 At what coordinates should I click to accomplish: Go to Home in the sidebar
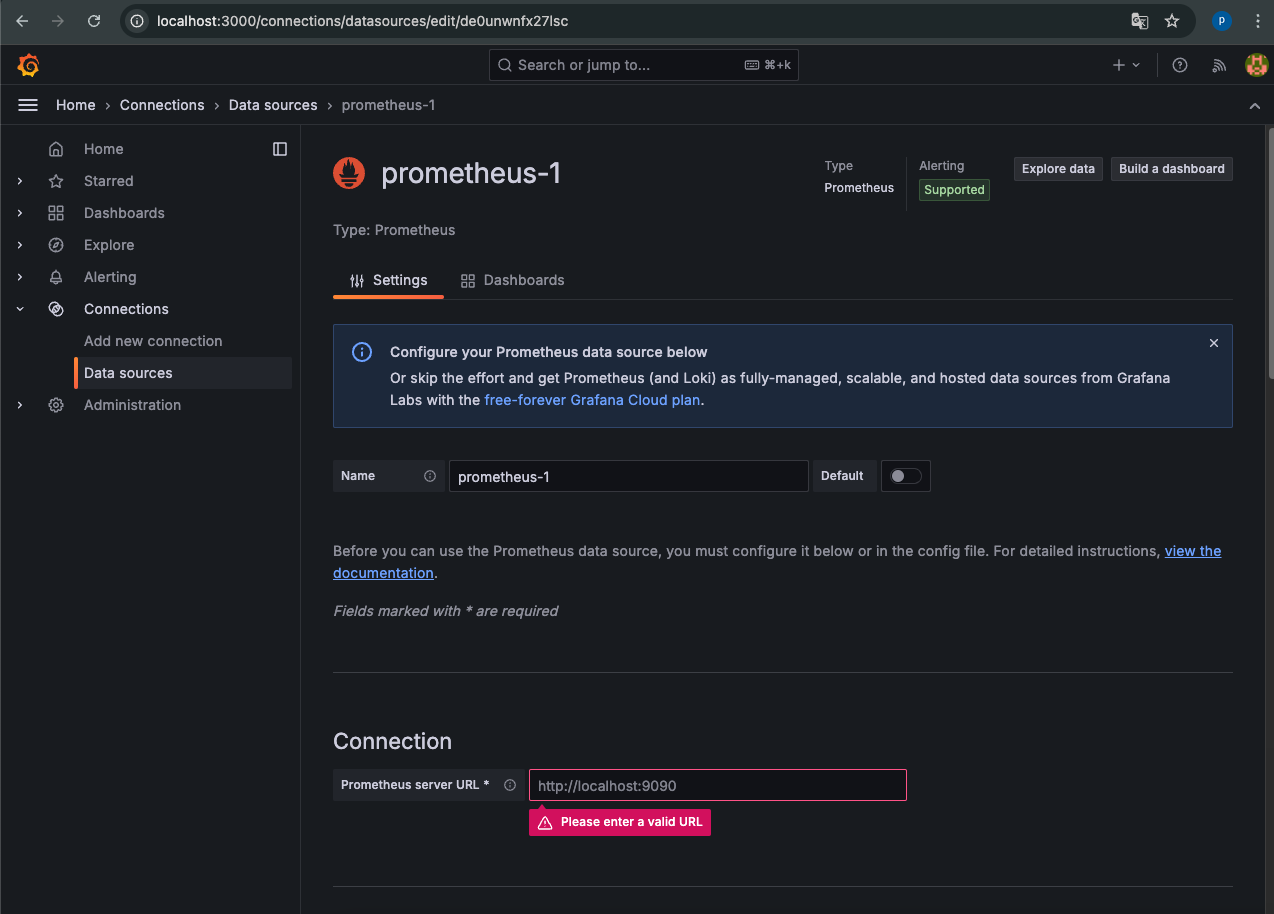click(x=104, y=149)
